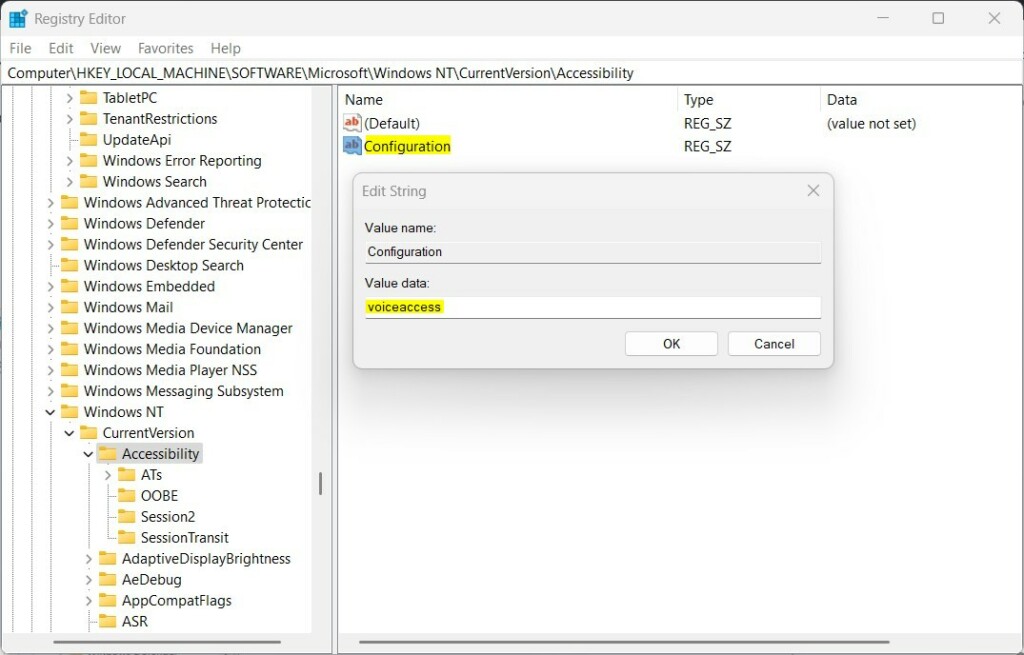Click the CurrentVersion folder icon
Viewport: 1024px width, 655px height.
pyautogui.click(x=88, y=432)
